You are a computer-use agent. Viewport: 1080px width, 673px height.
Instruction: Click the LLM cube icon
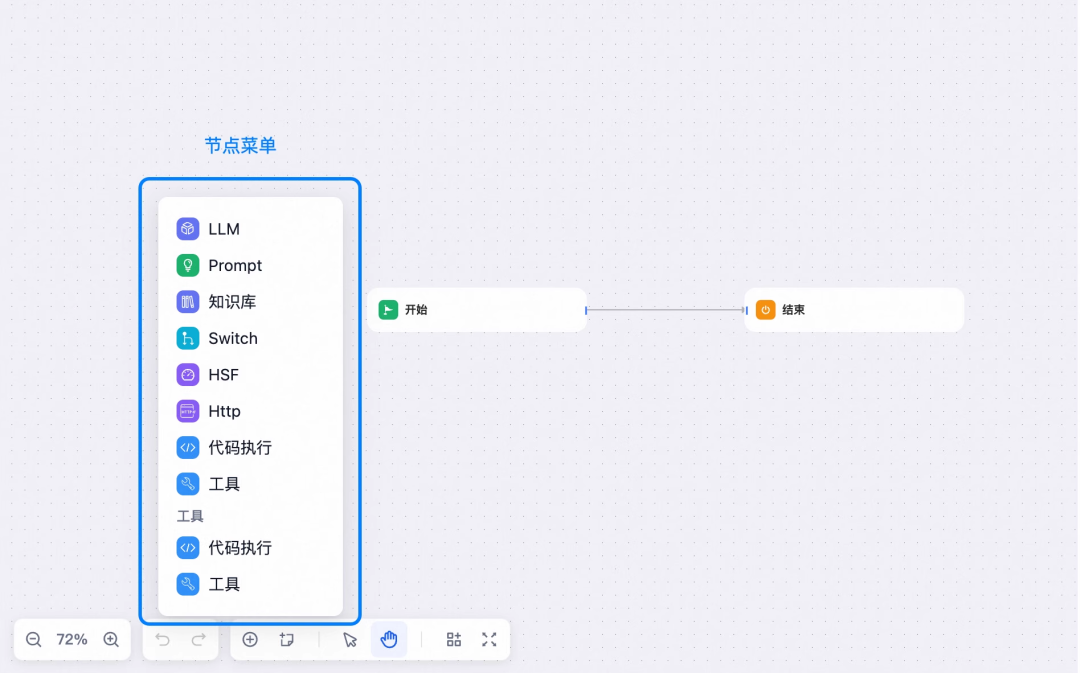coord(187,229)
